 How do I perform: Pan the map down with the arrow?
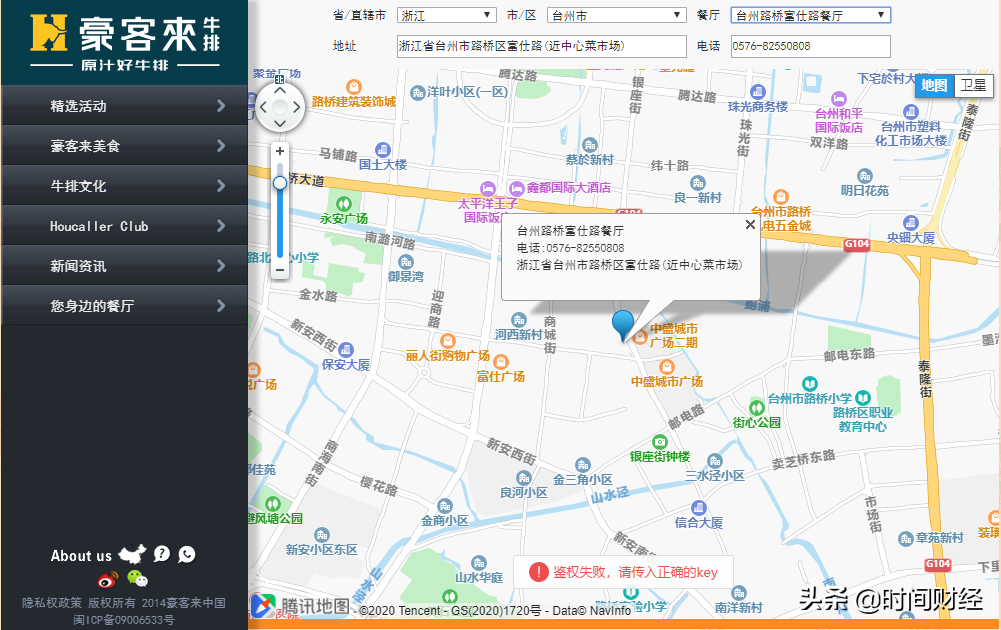point(280,123)
